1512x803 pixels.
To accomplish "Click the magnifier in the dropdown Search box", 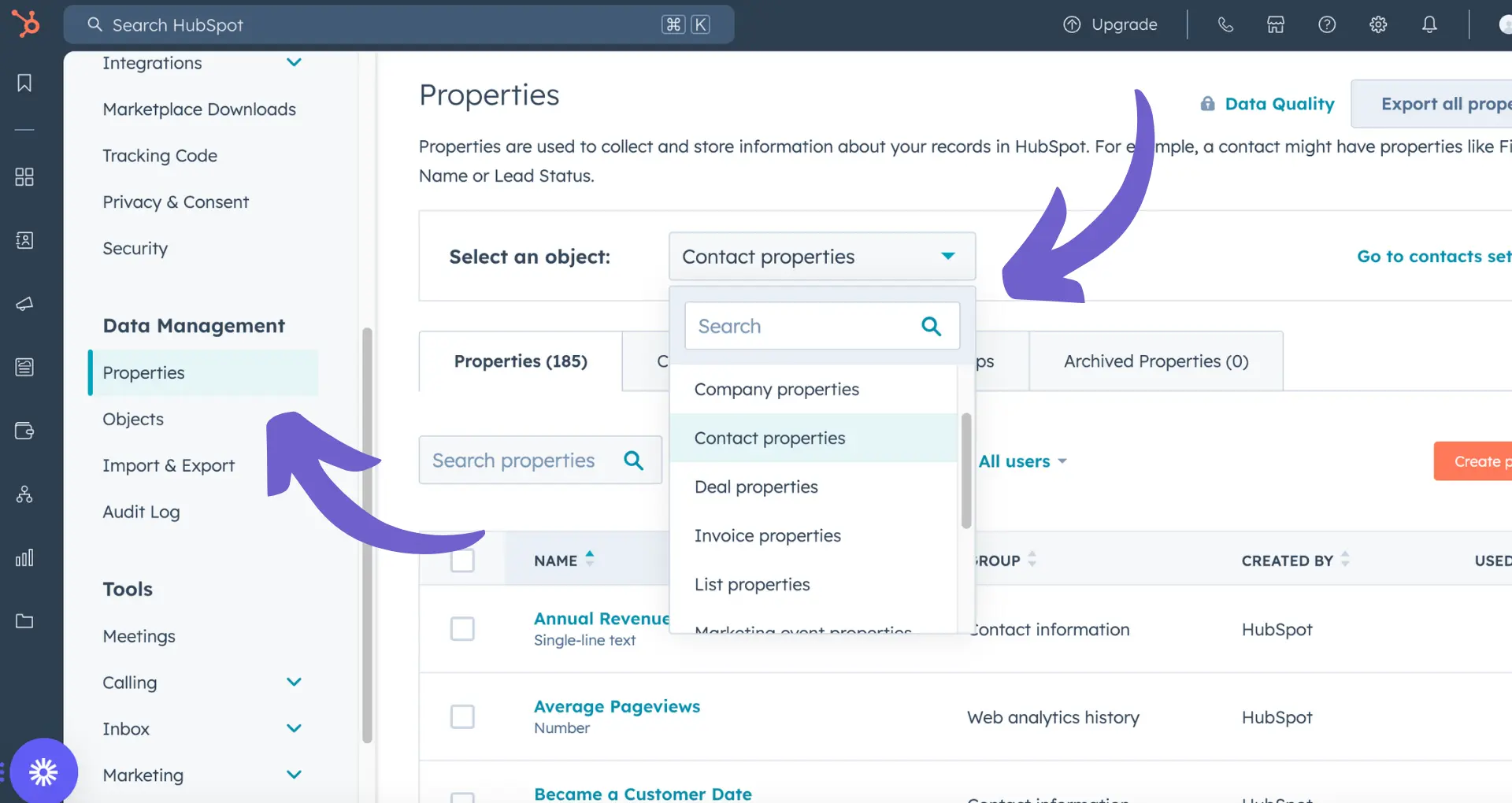I will 931,326.
